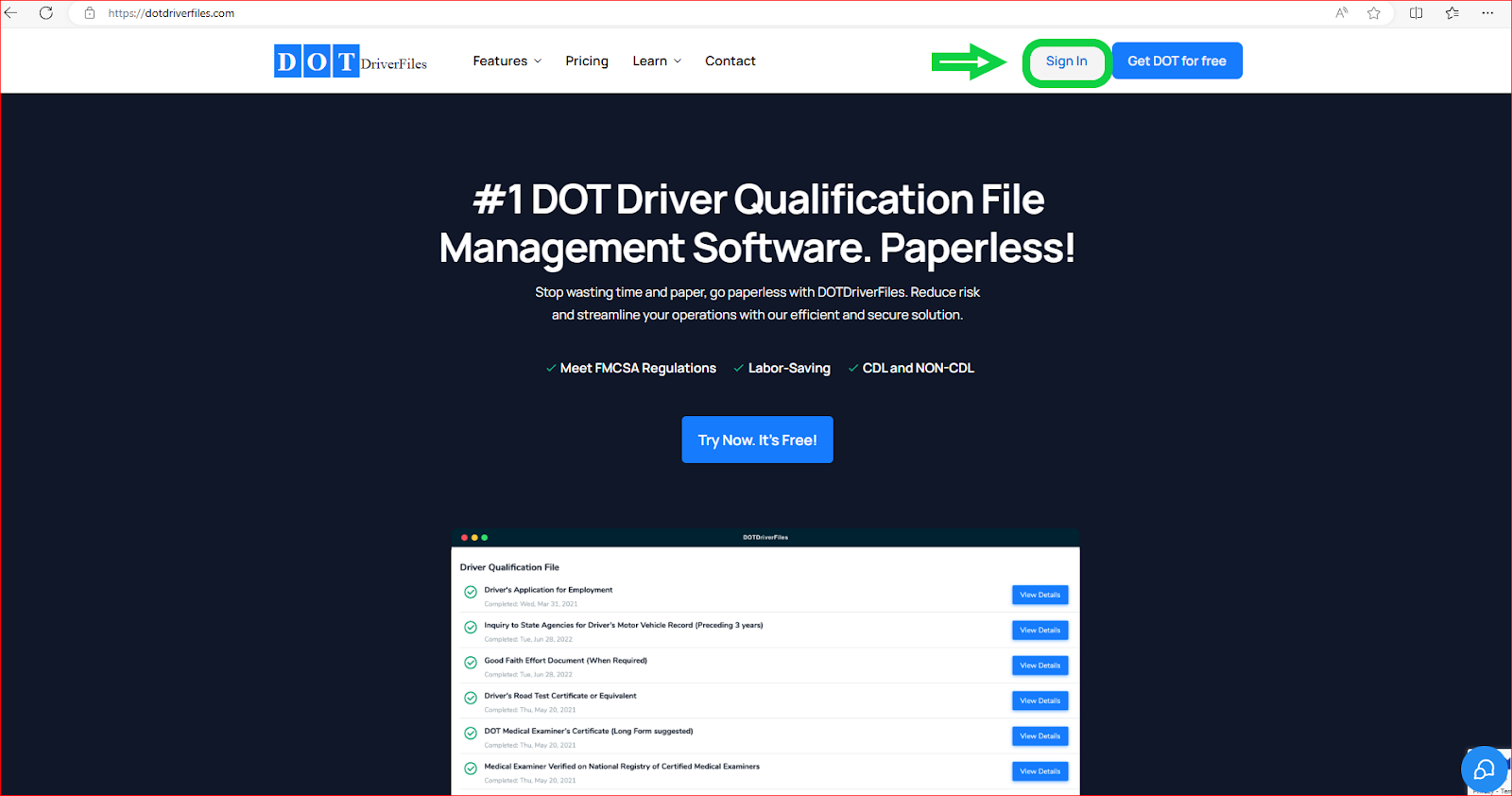Reload the page with refresh icon
This screenshot has width=1512, height=796.
coord(45,13)
